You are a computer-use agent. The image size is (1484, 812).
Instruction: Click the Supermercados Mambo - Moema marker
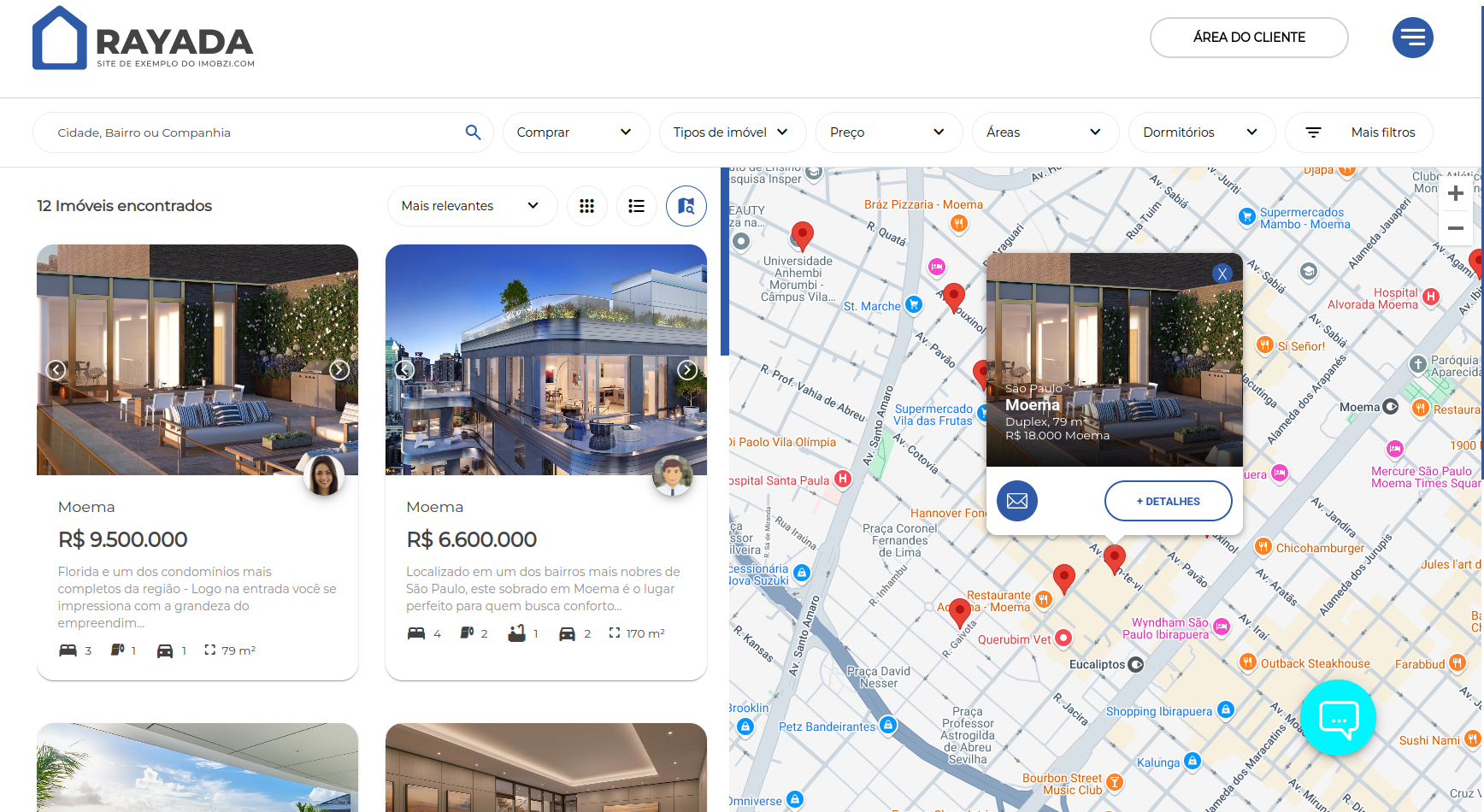coord(1246,216)
